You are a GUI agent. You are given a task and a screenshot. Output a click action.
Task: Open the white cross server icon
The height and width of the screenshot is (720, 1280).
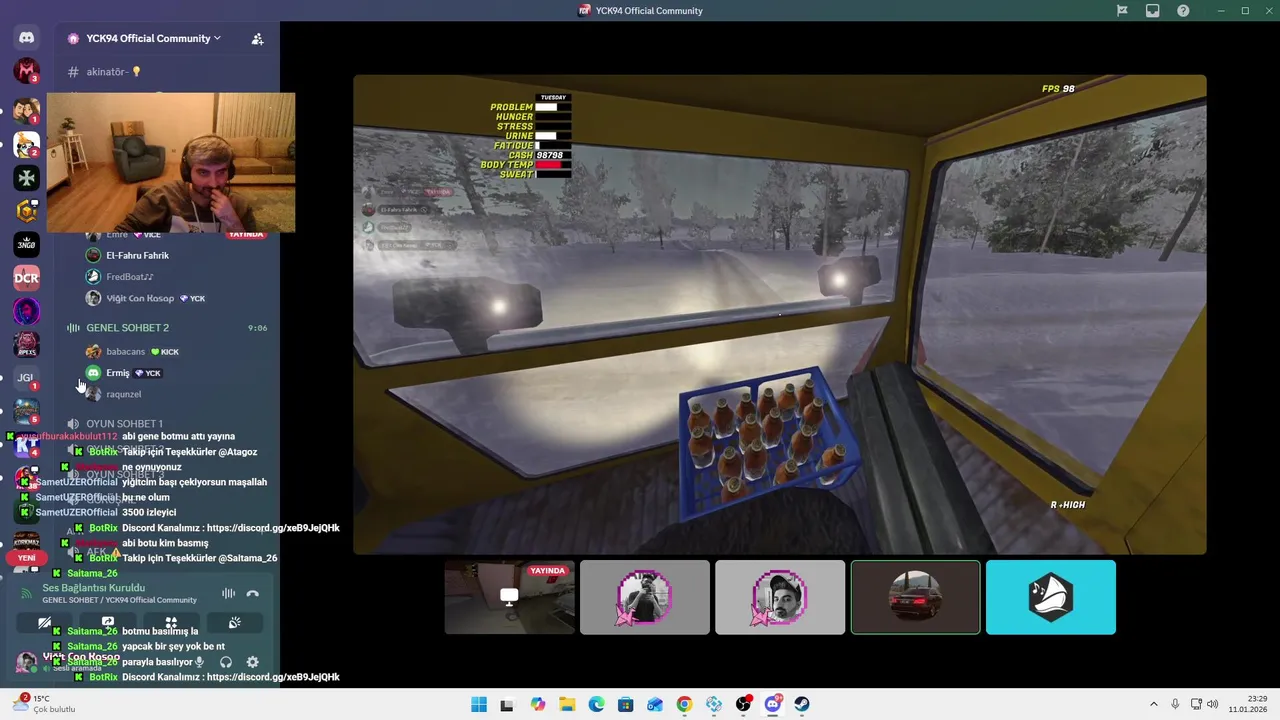26,178
